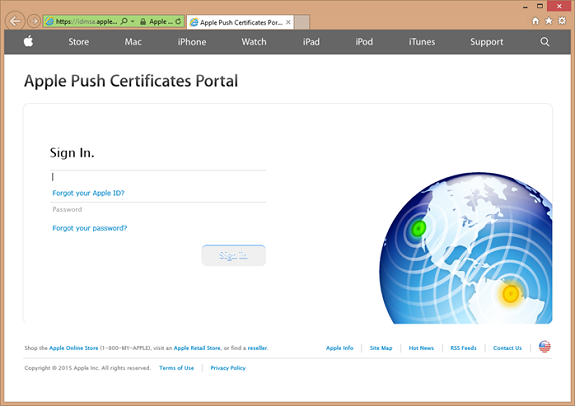
Task: Select the Apple Push Certificates Portal tab
Action: pyautogui.click(x=240, y=22)
